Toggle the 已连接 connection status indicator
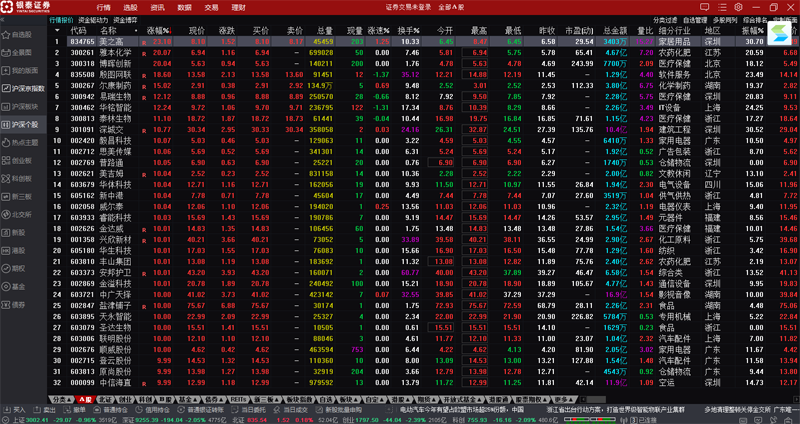 point(635,420)
